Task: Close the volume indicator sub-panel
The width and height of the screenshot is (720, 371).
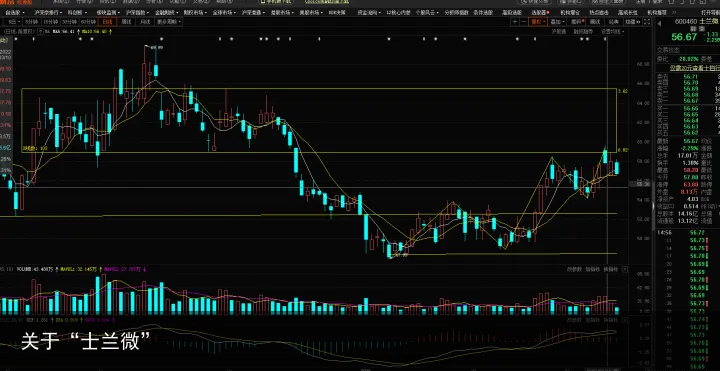Action: 624,270
